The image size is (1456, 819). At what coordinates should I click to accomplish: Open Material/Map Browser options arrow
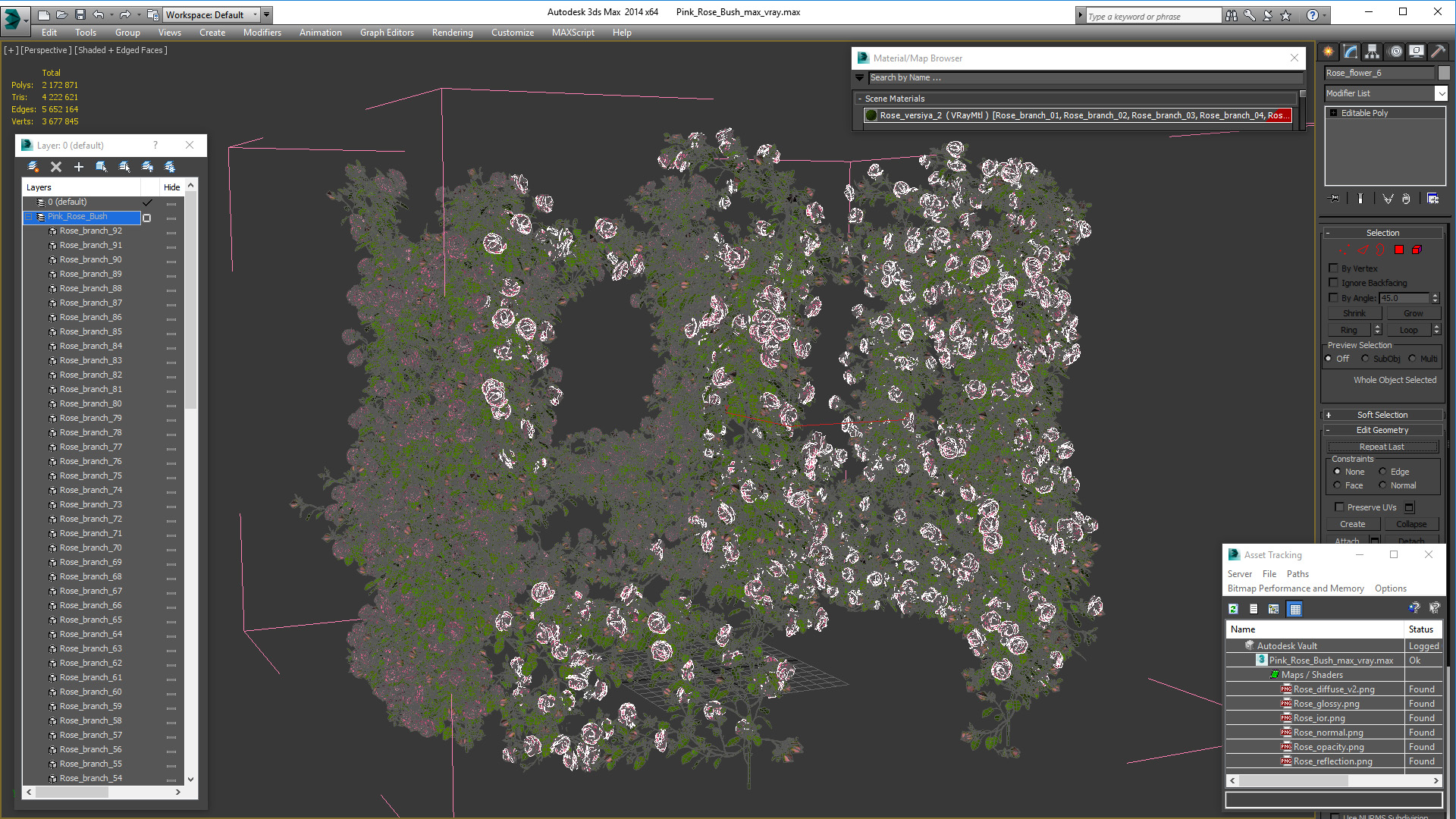(859, 77)
